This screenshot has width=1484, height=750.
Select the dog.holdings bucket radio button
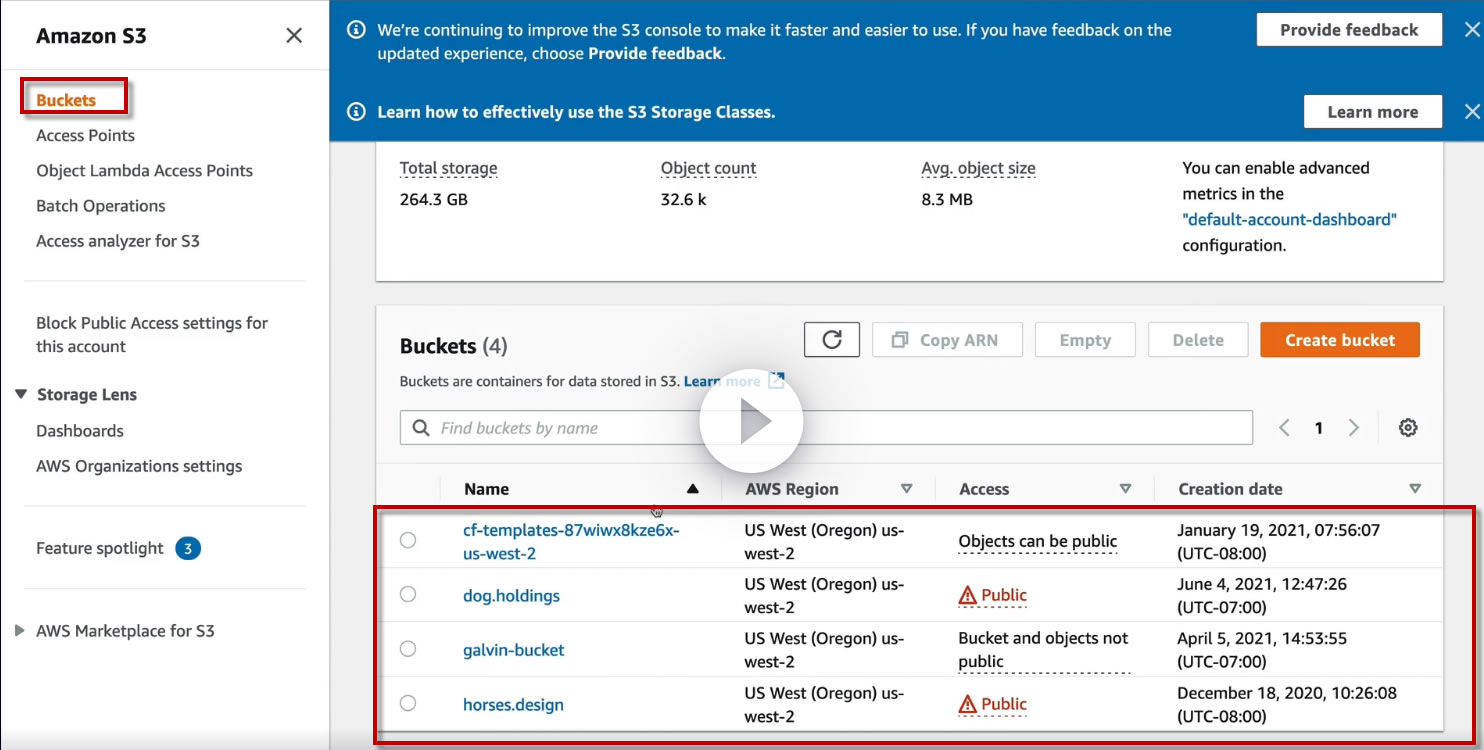point(408,595)
